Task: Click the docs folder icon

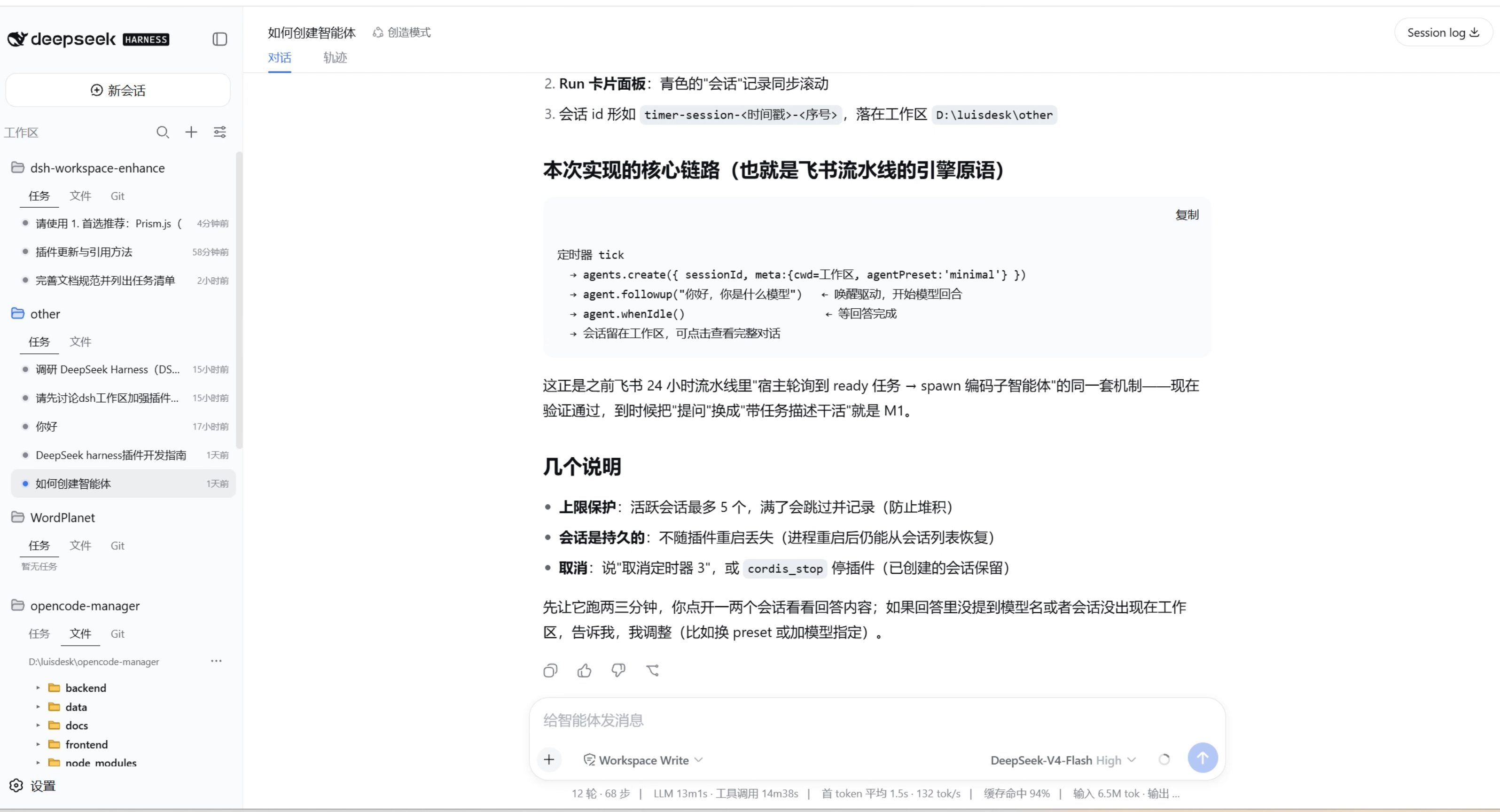Action: pyautogui.click(x=54, y=725)
